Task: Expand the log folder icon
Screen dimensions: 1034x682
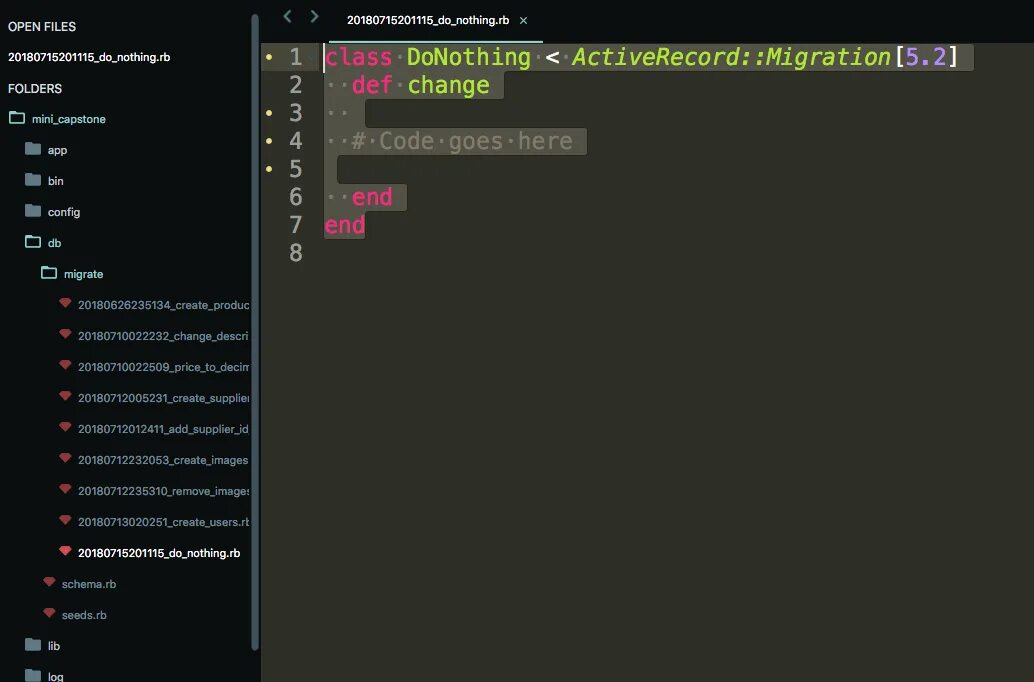Action: point(33,675)
